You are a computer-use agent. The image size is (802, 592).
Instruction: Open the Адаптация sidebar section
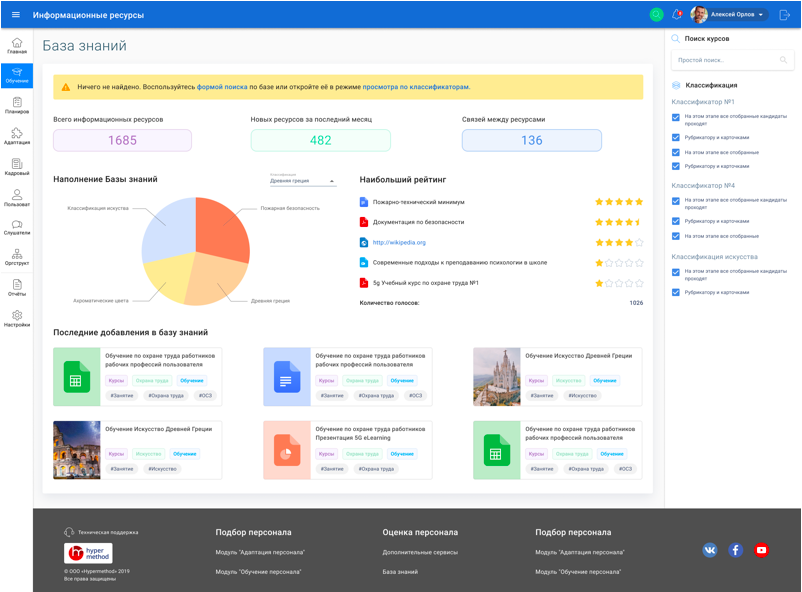tap(15, 137)
